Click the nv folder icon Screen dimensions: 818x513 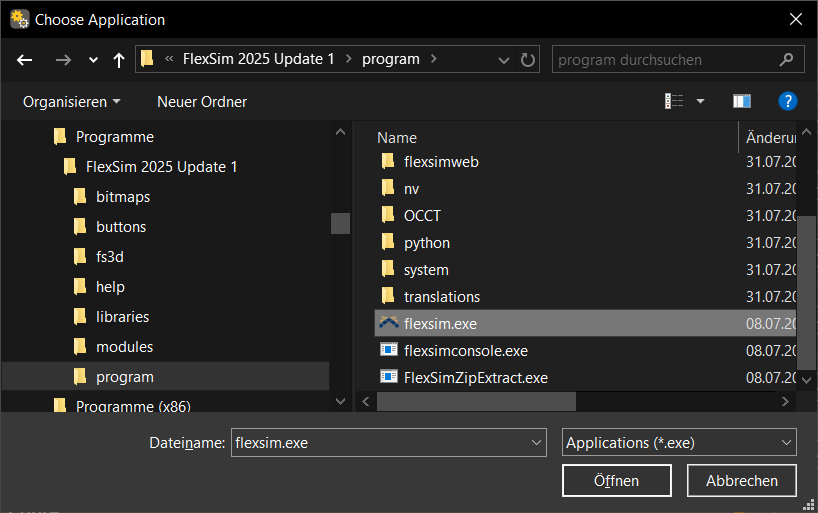tap(388, 188)
